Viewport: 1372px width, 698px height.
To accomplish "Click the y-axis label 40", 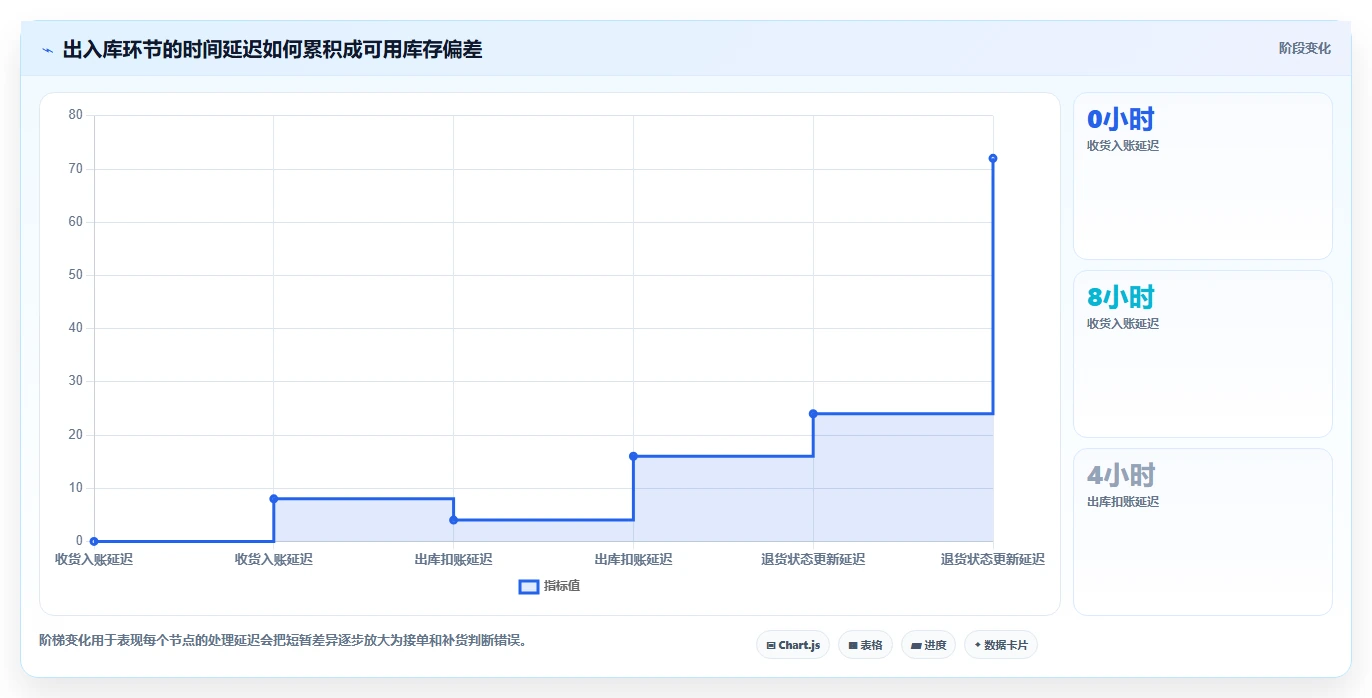I will (x=76, y=328).
